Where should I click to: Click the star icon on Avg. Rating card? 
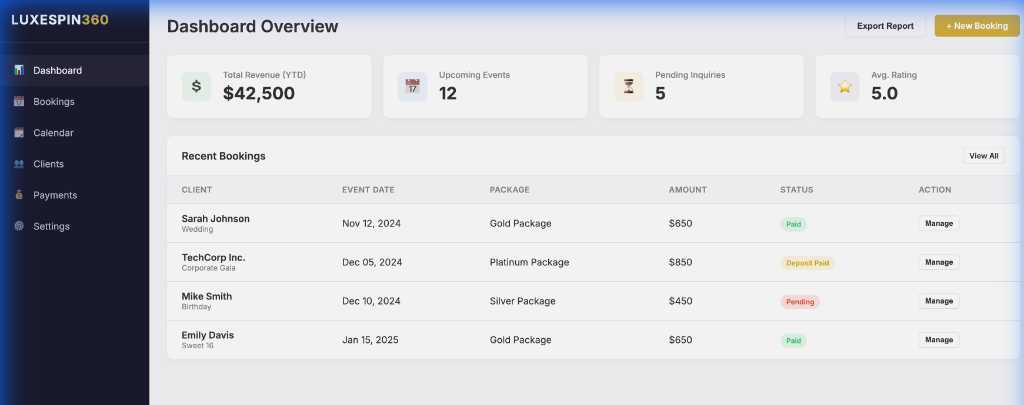click(x=844, y=86)
